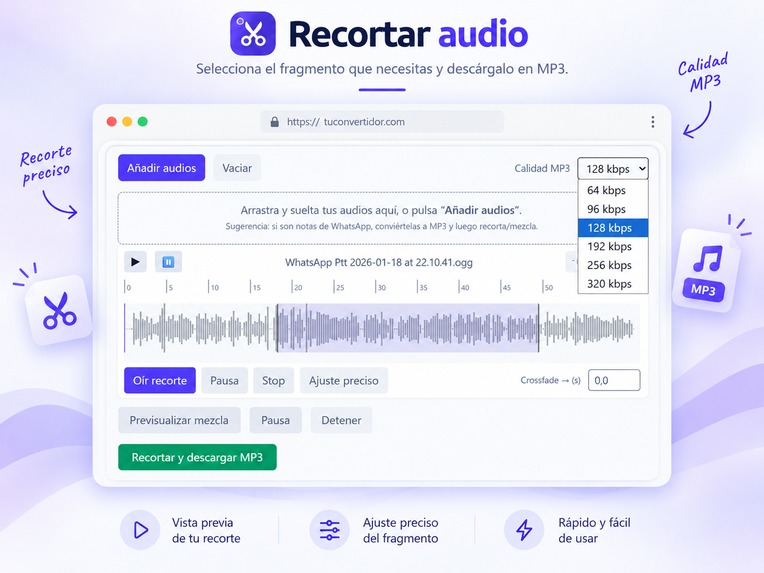Click the 35 second timeline mark

(422, 287)
